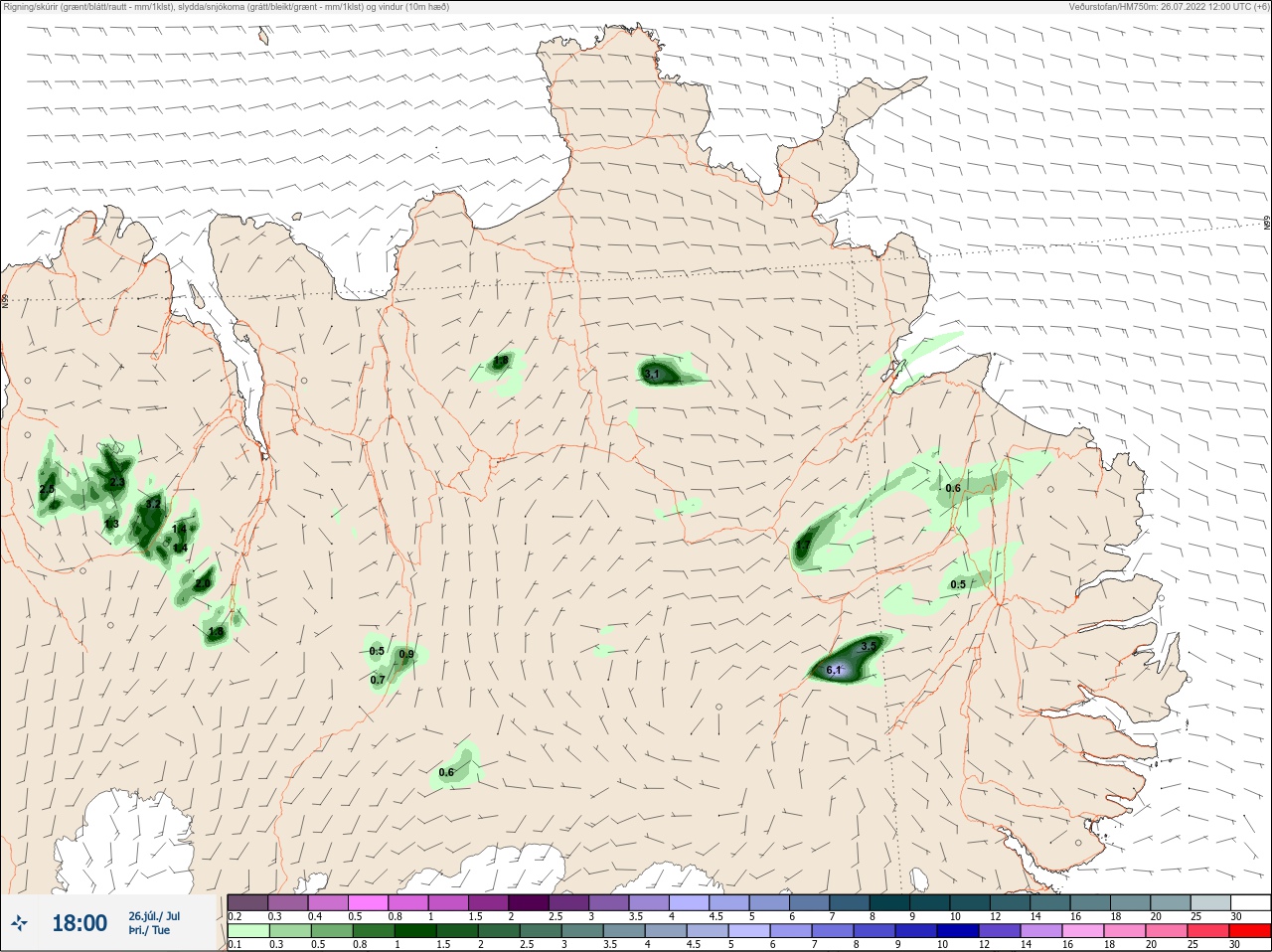
Task: Click the 0.7 precipitation value on map
Action: point(378,681)
